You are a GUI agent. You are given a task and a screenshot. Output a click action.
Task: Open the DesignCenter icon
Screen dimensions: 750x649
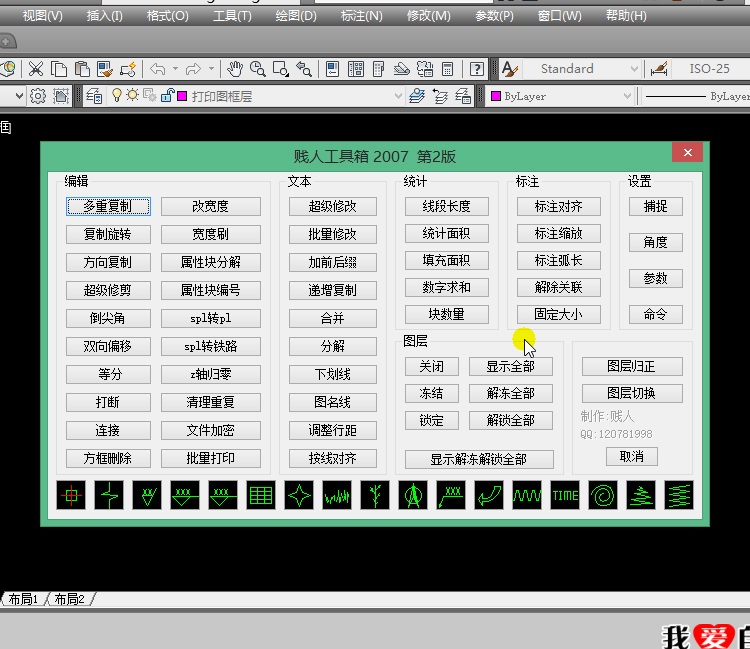point(356,69)
